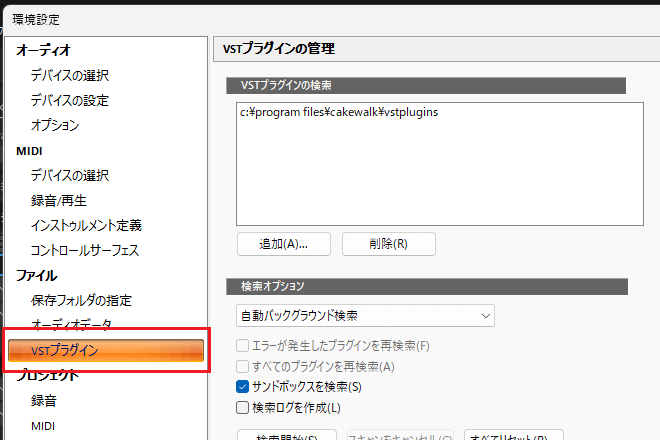The image size is (660, 440).
Task: Go to the 録音/再生 settings
Action: tap(58, 200)
